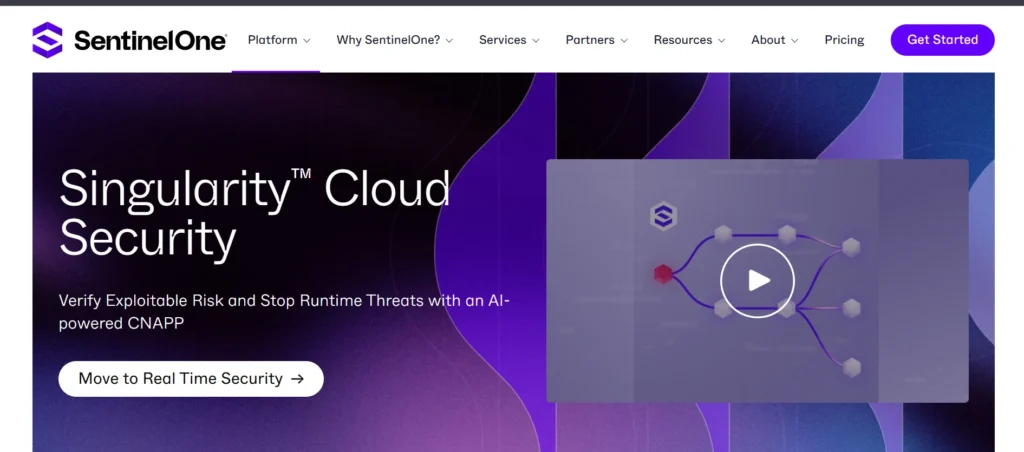Image resolution: width=1024 pixels, height=452 pixels.
Task: Expand the Services chevron arrow
Action: point(536,40)
